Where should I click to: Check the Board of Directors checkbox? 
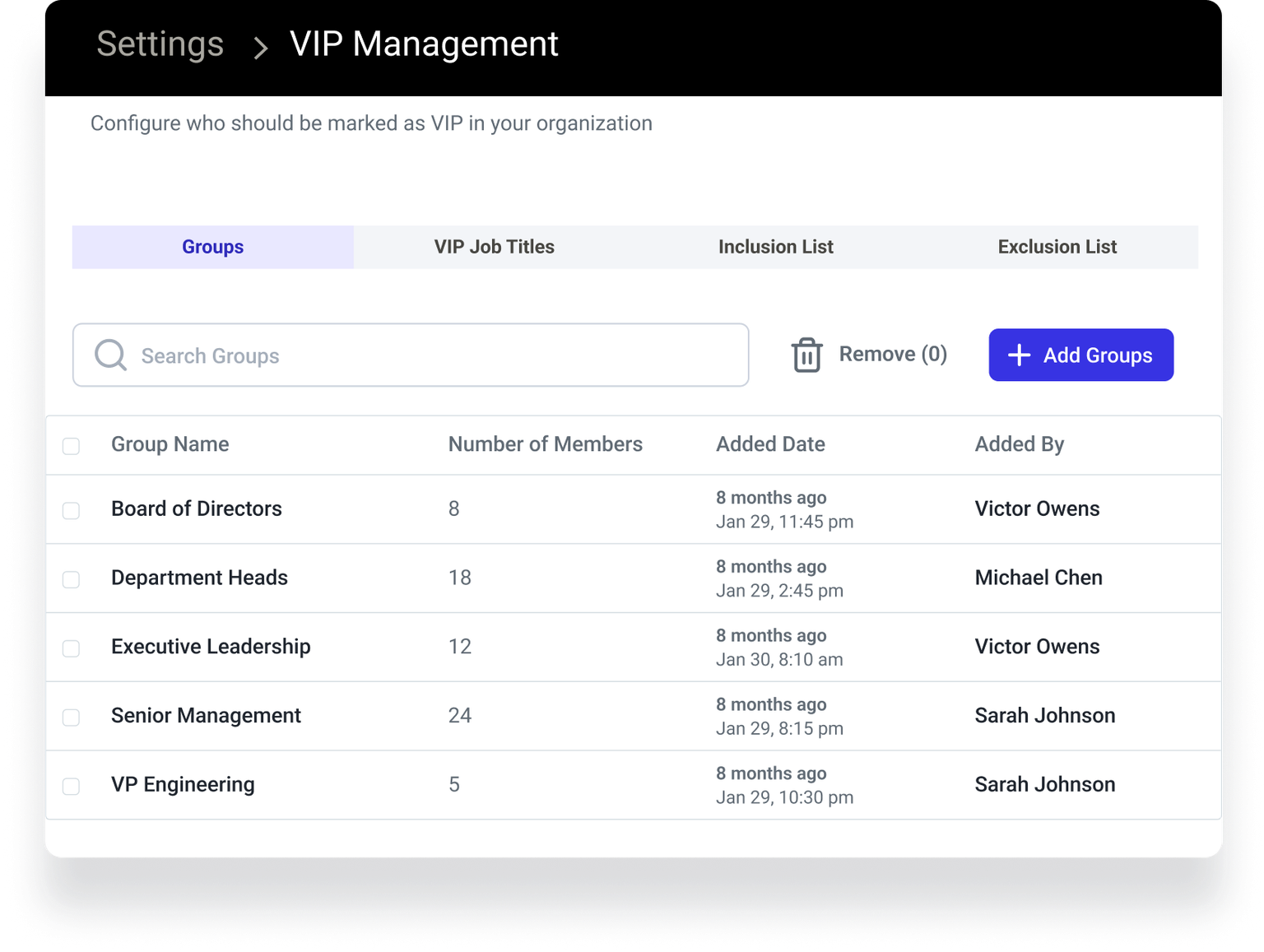tap(72, 510)
